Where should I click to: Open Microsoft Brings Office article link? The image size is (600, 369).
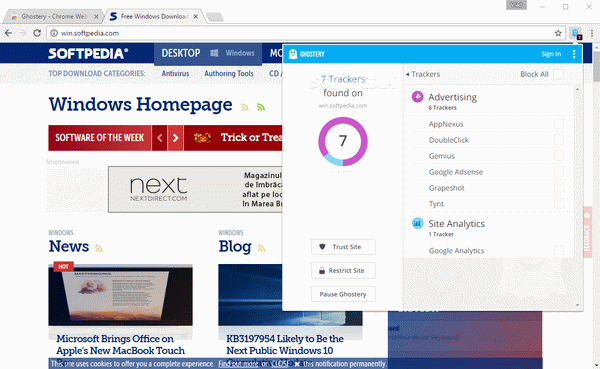pyautogui.click(x=121, y=345)
